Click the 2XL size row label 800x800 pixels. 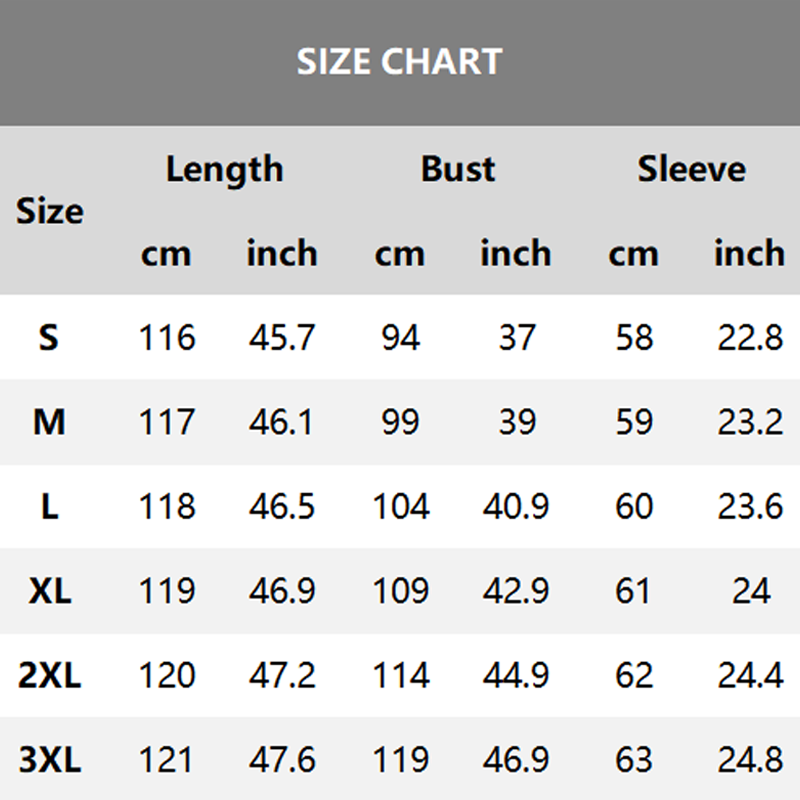point(49,676)
